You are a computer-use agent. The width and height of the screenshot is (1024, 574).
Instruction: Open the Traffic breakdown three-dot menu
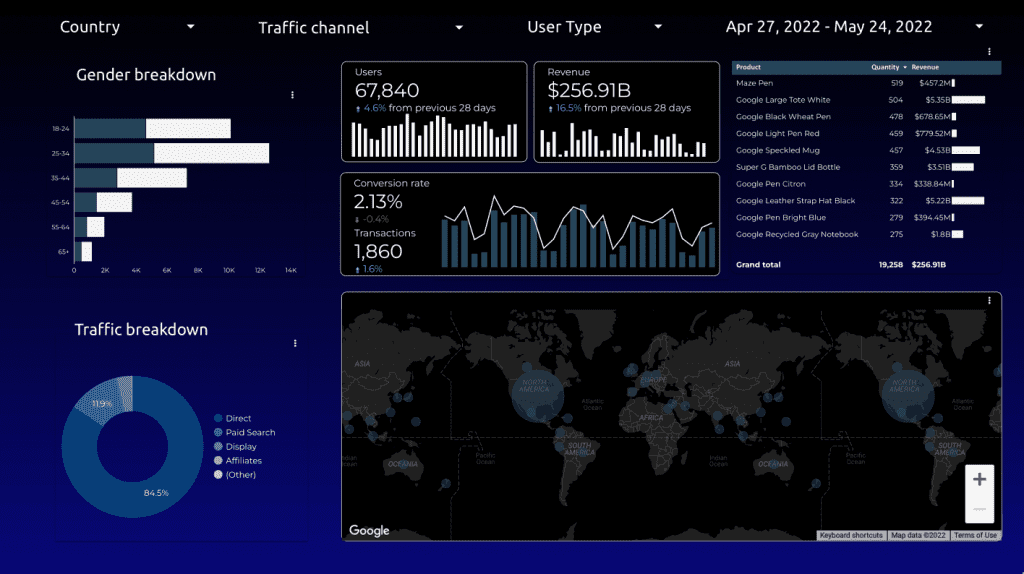point(295,343)
